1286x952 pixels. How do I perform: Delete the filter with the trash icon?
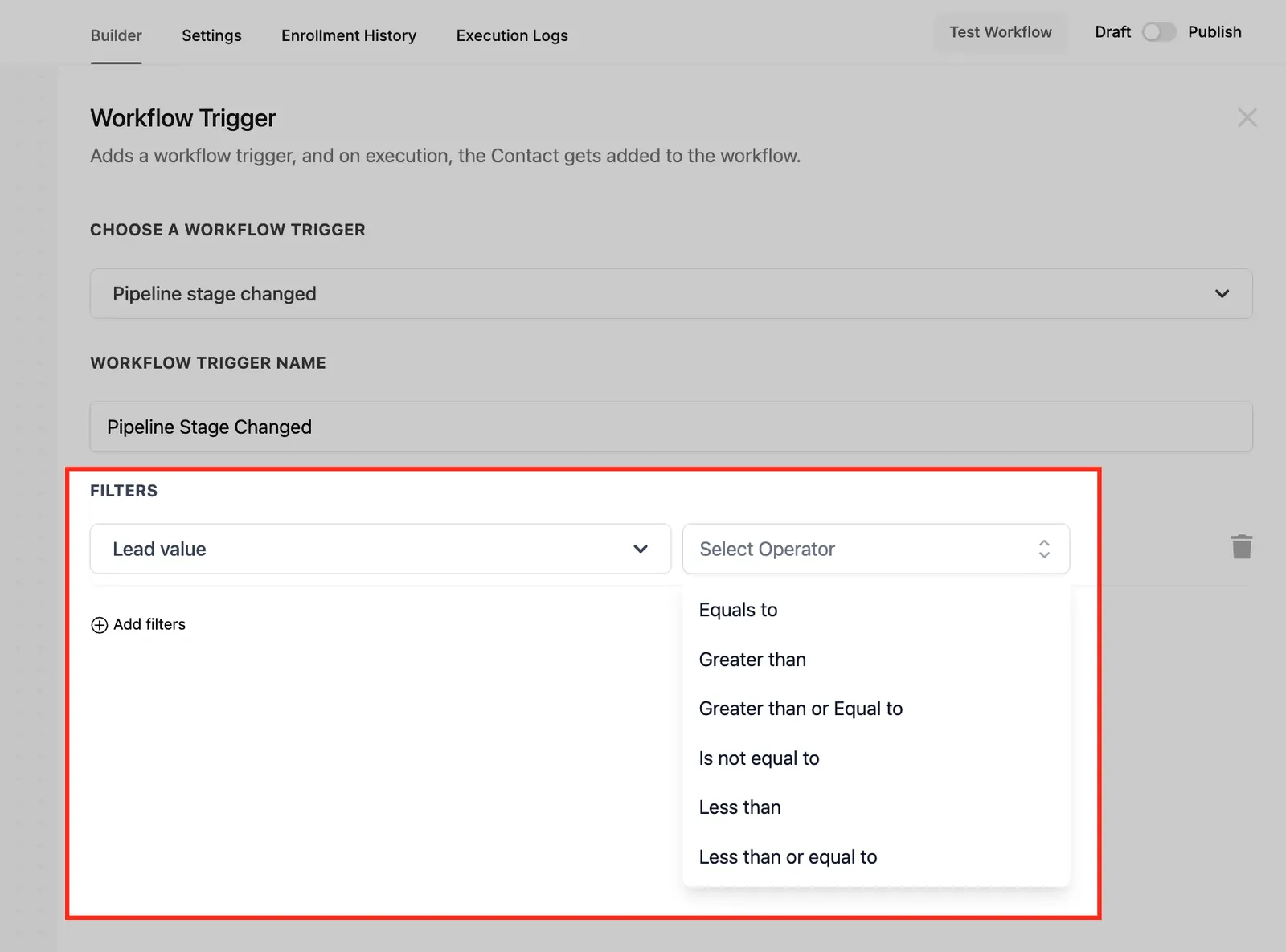(x=1241, y=547)
